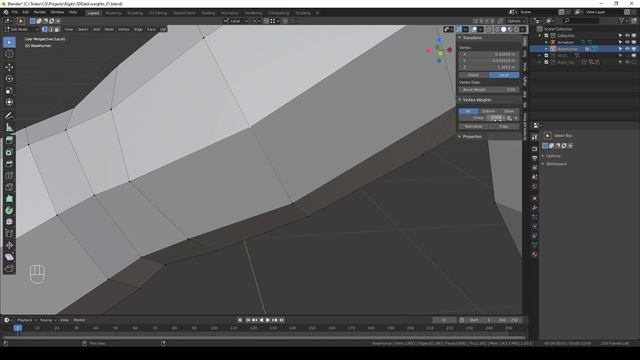The height and width of the screenshot is (360, 640).
Task: Select the Transform tool
Action: [x=9, y=102]
